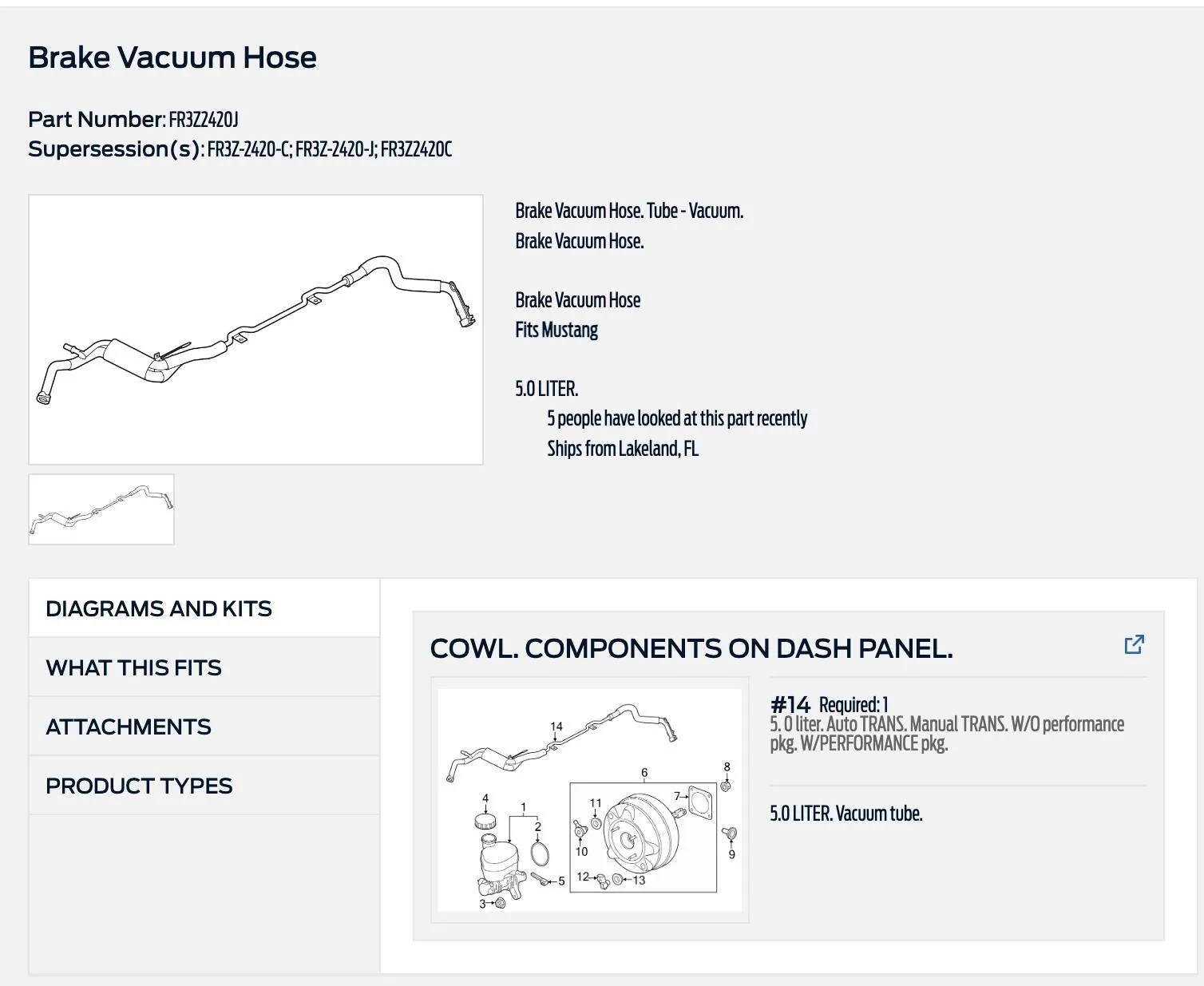
Task: Click the part number FR3Z2420J text
Action: pos(204,120)
